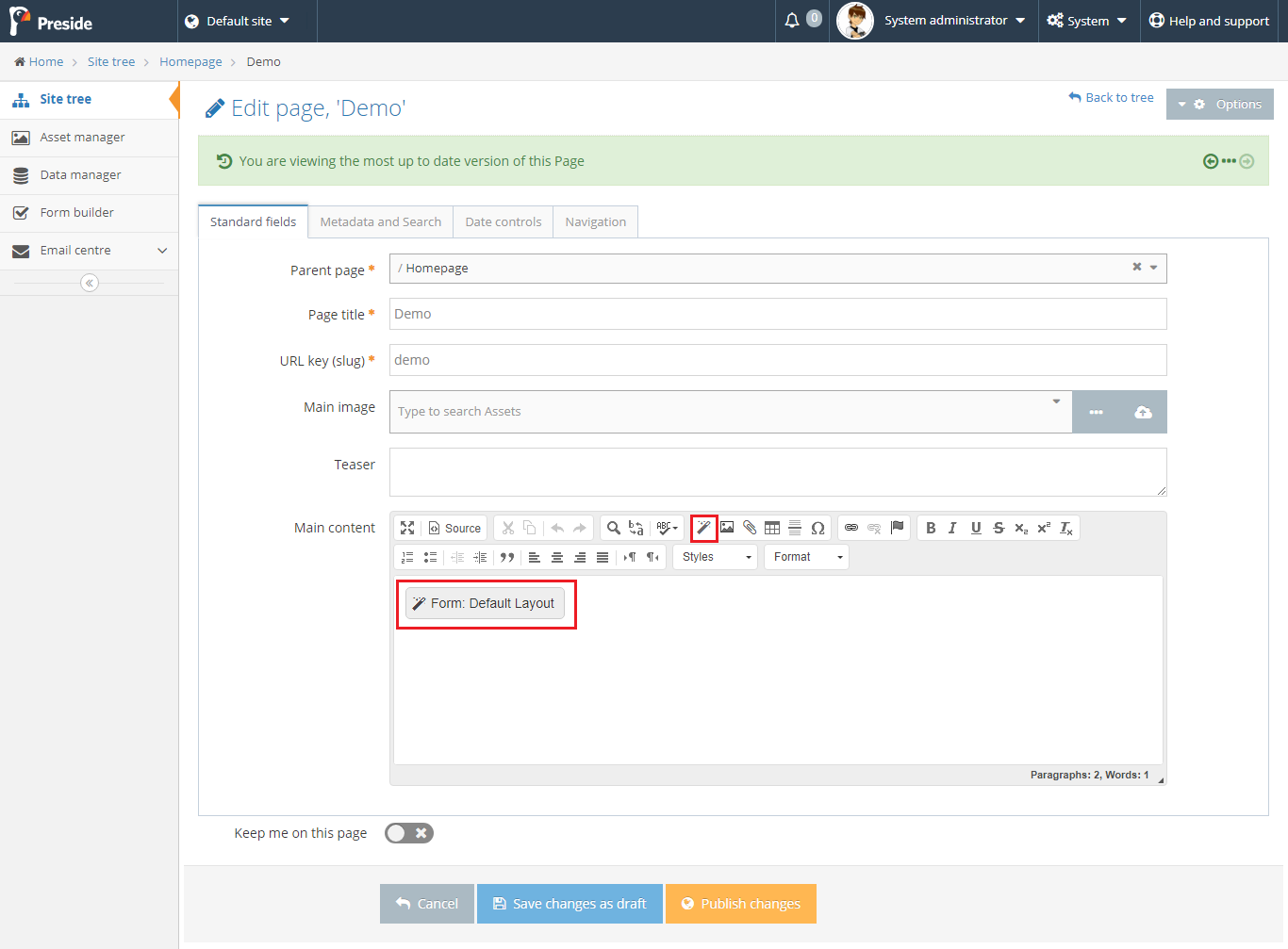Image resolution: width=1288 pixels, height=949 pixels.
Task: Toggle the Keep me on this page switch
Action: tap(408, 833)
